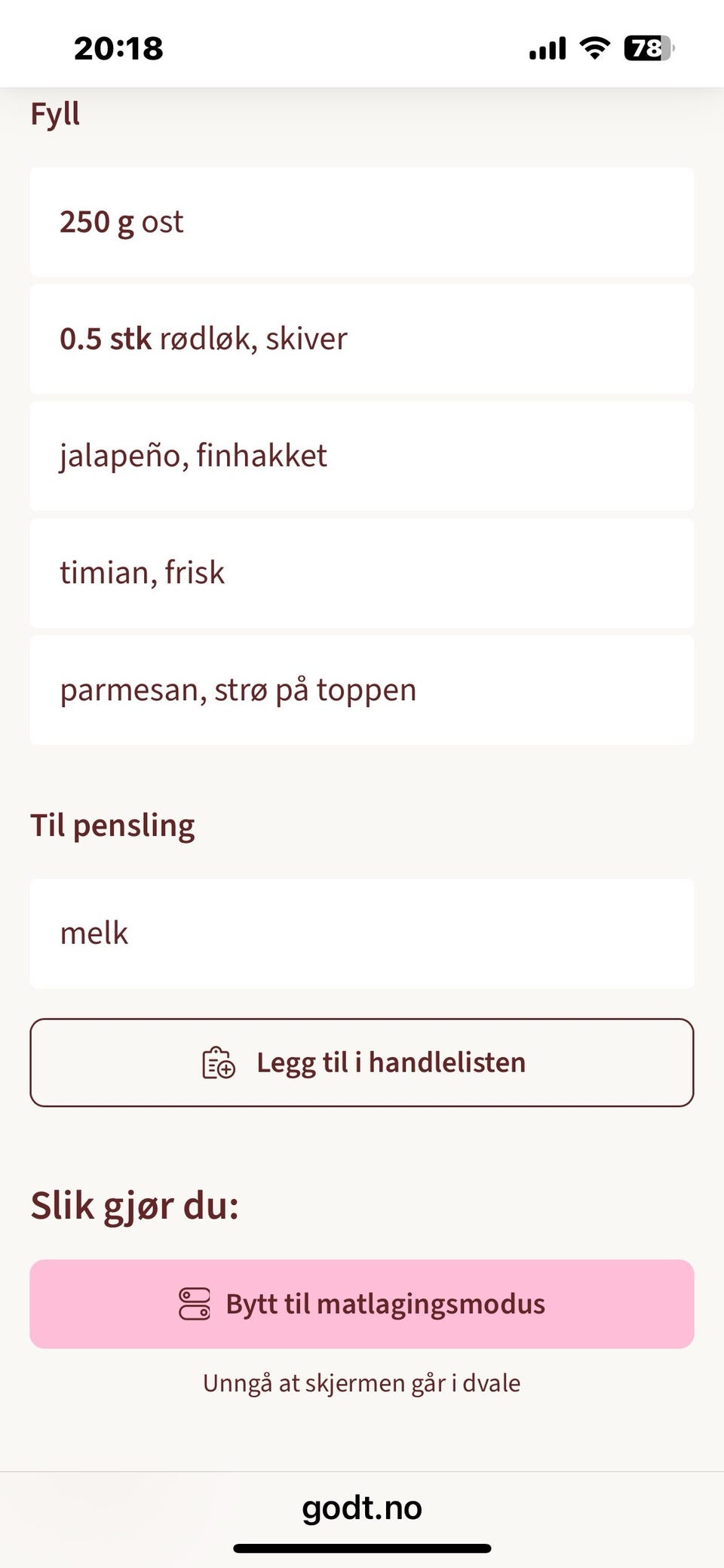Image resolution: width=724 pixels, height=1568 pixels.
Task: Tap the Slik gjør du: heading
Action: [x=135, y=1206]
